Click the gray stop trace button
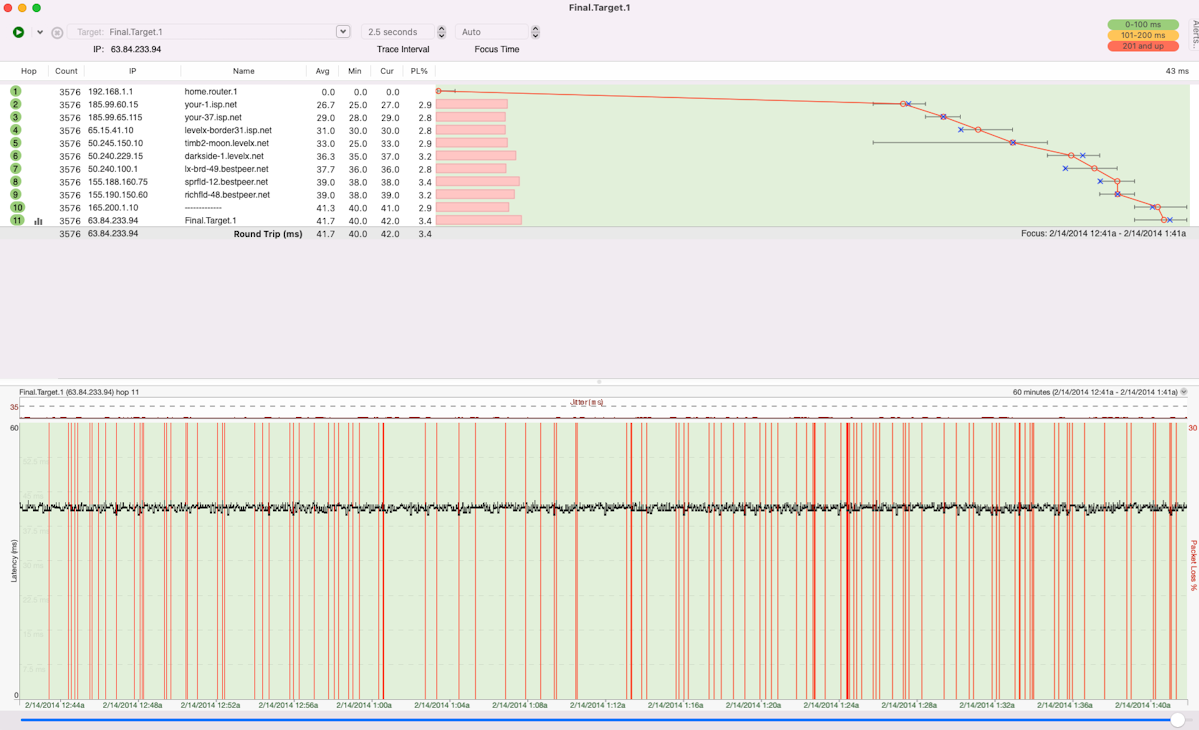This screenshot has width=1199, height=730. [x=57, y=32]
